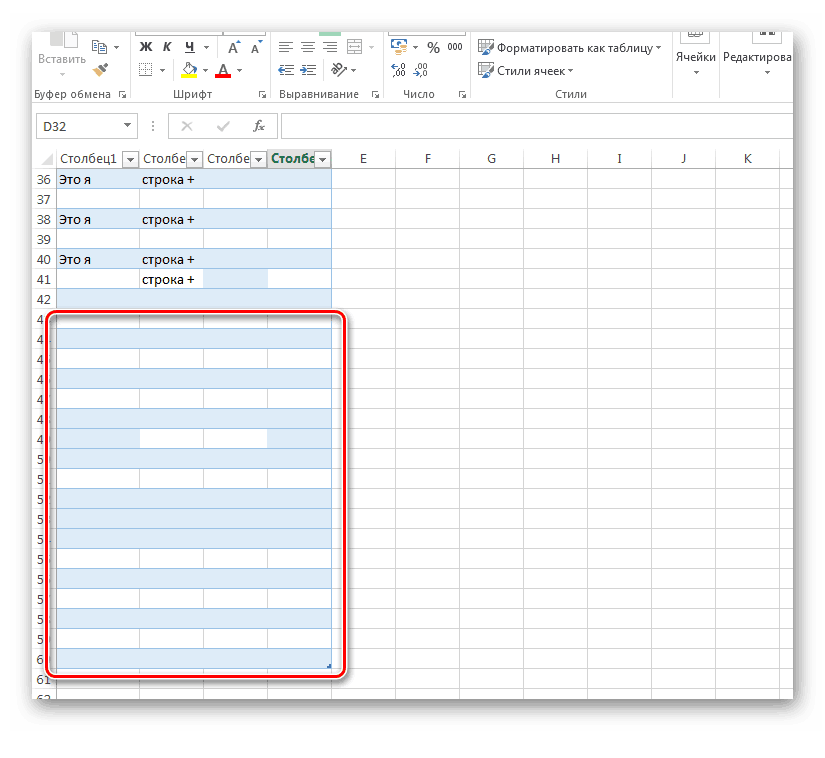Open the Столбец1 filter dropdown
Screen dimensions: 825x758
(x=129, y=159)
